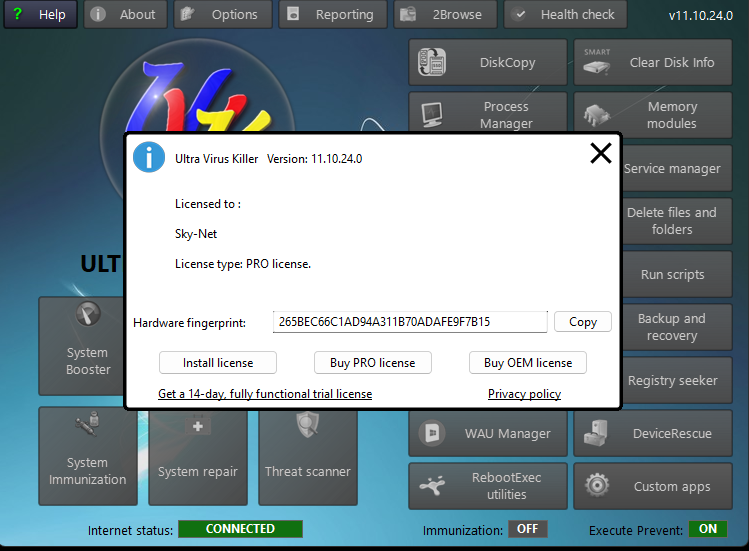This screenshot has width=749, height=551.
Task: Click the green question mark Help icon
Action: [18, 13]
